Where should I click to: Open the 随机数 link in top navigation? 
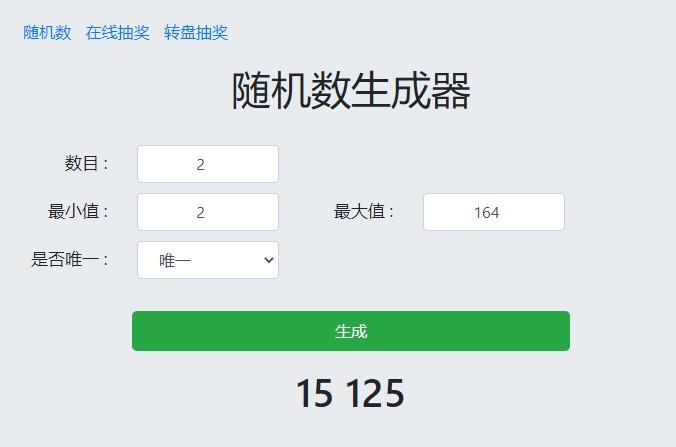click(x=47, y=33)
